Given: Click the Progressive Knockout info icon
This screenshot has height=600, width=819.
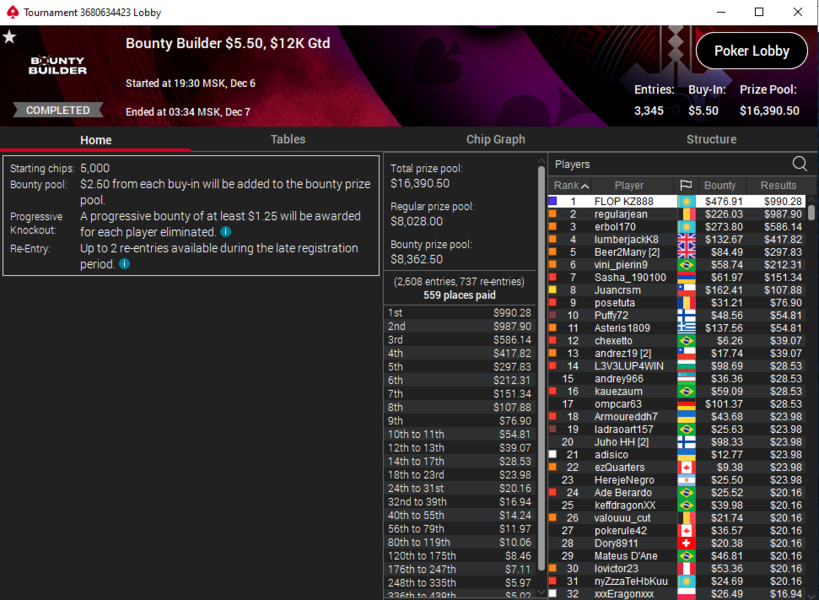Looking at the screenshot, I should (x=225, y=232).
